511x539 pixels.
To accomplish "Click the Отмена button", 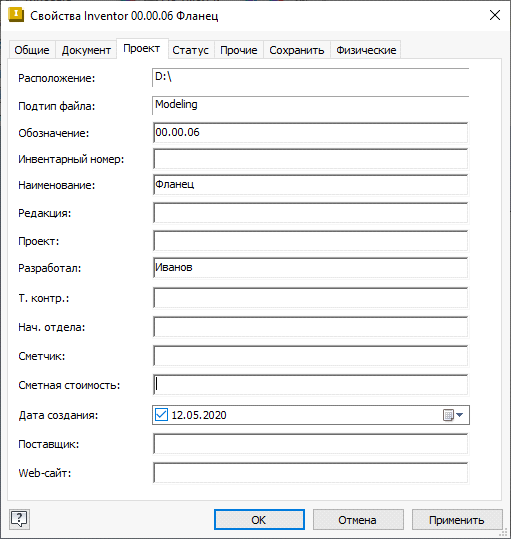I will click(x=358, y=520).
